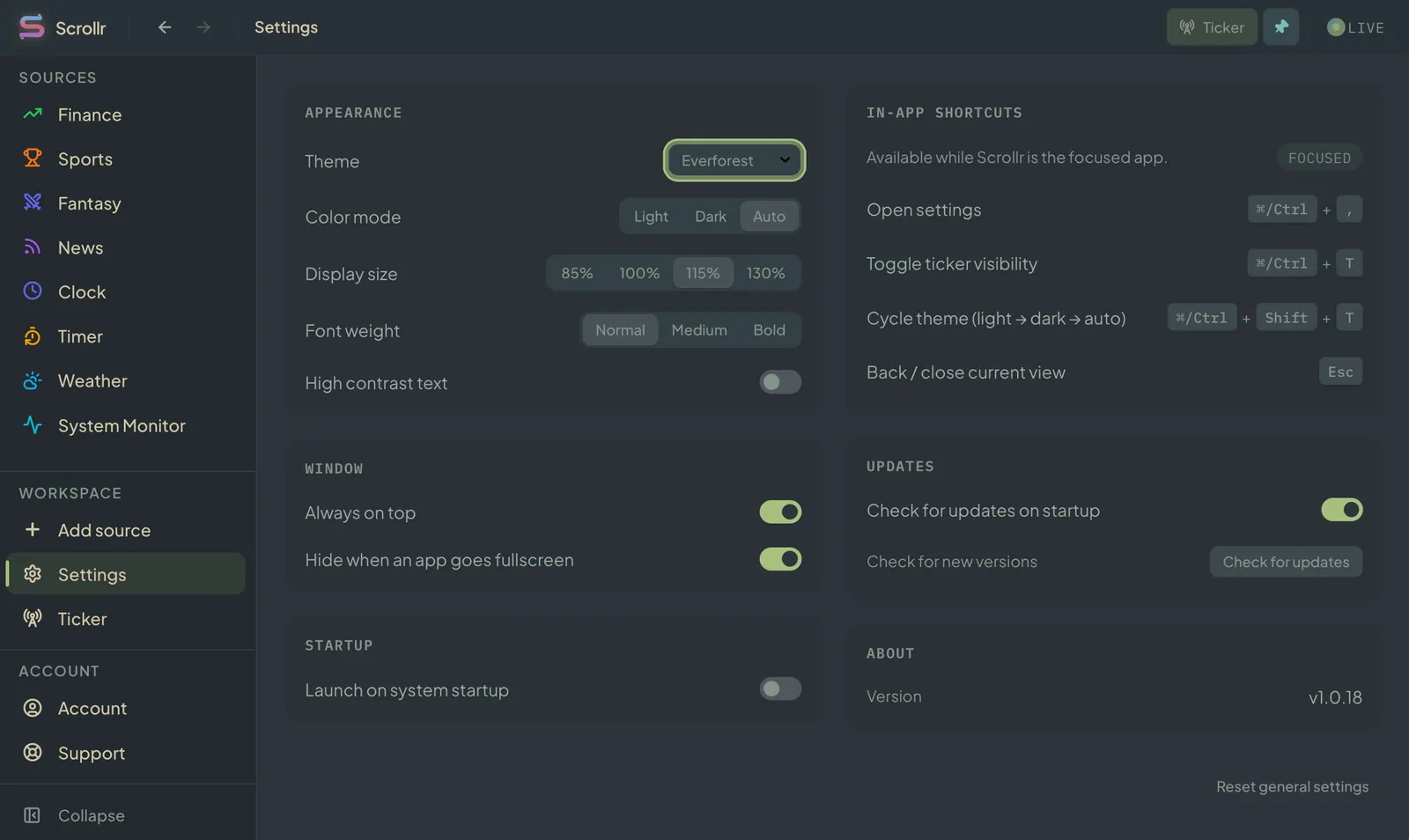Click the Sports trophy icon

pyautogui.click(x=33, y=158)
